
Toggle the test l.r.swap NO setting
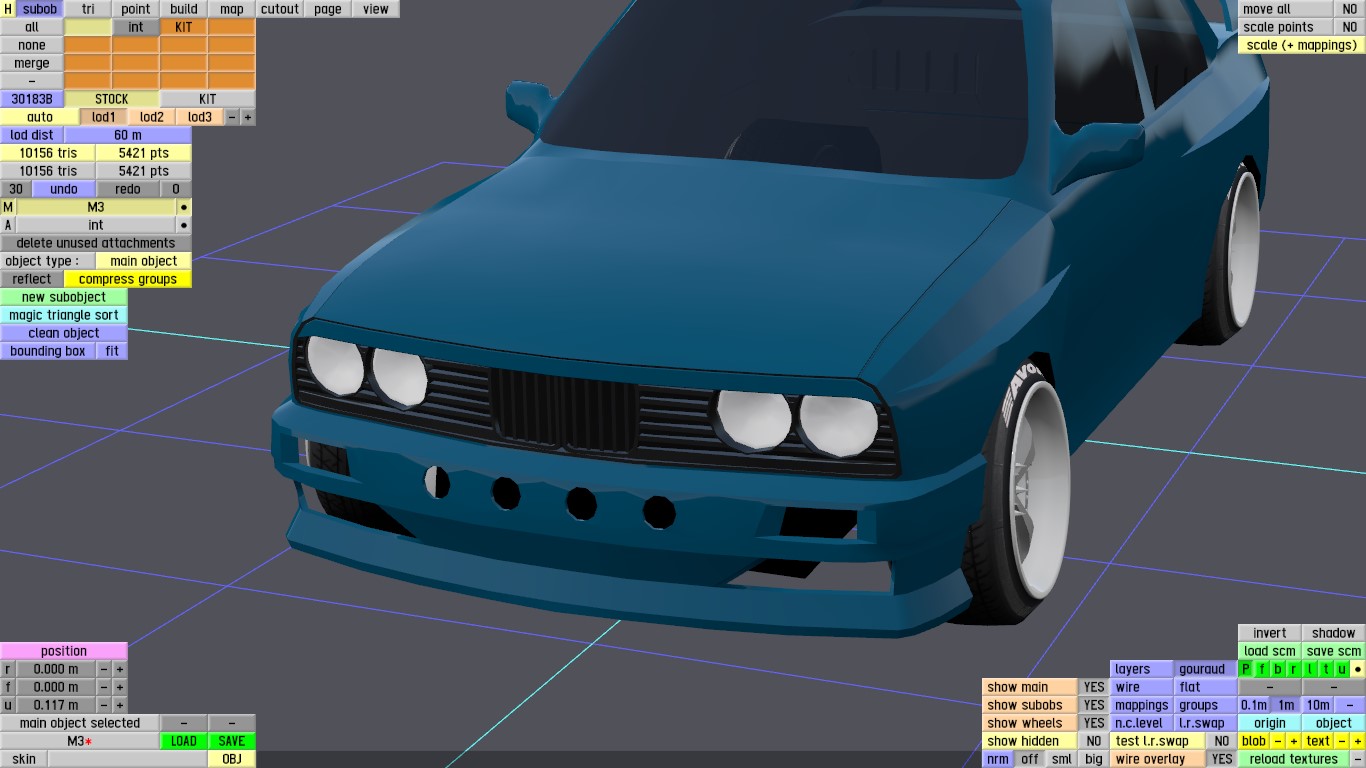click(1222, 741)
